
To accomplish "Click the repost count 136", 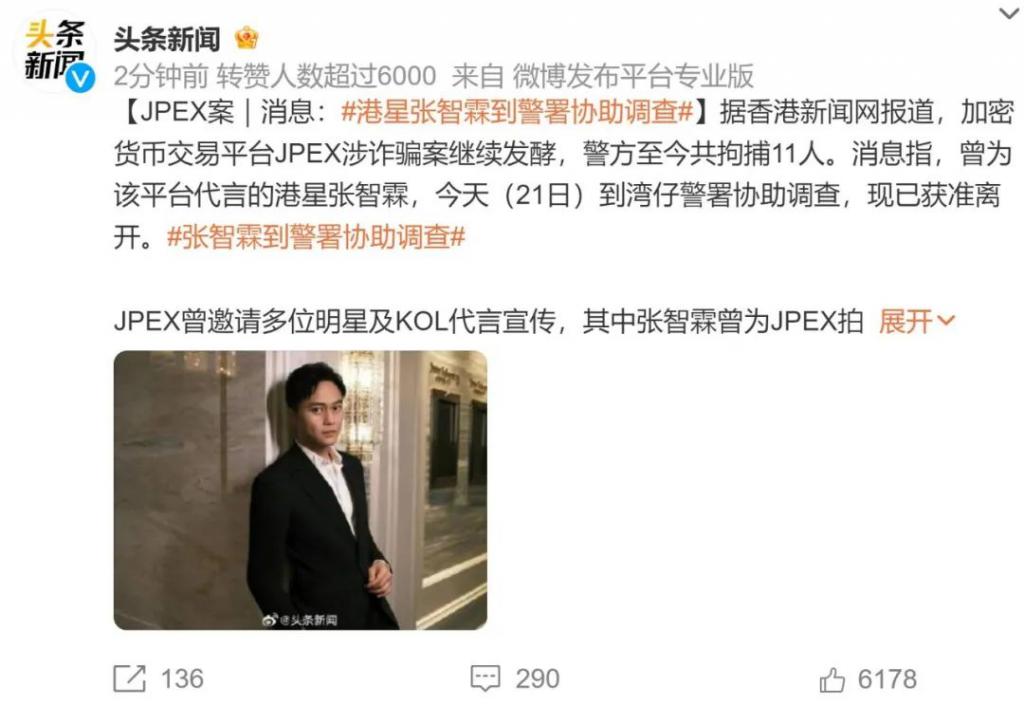I will 182,679.
